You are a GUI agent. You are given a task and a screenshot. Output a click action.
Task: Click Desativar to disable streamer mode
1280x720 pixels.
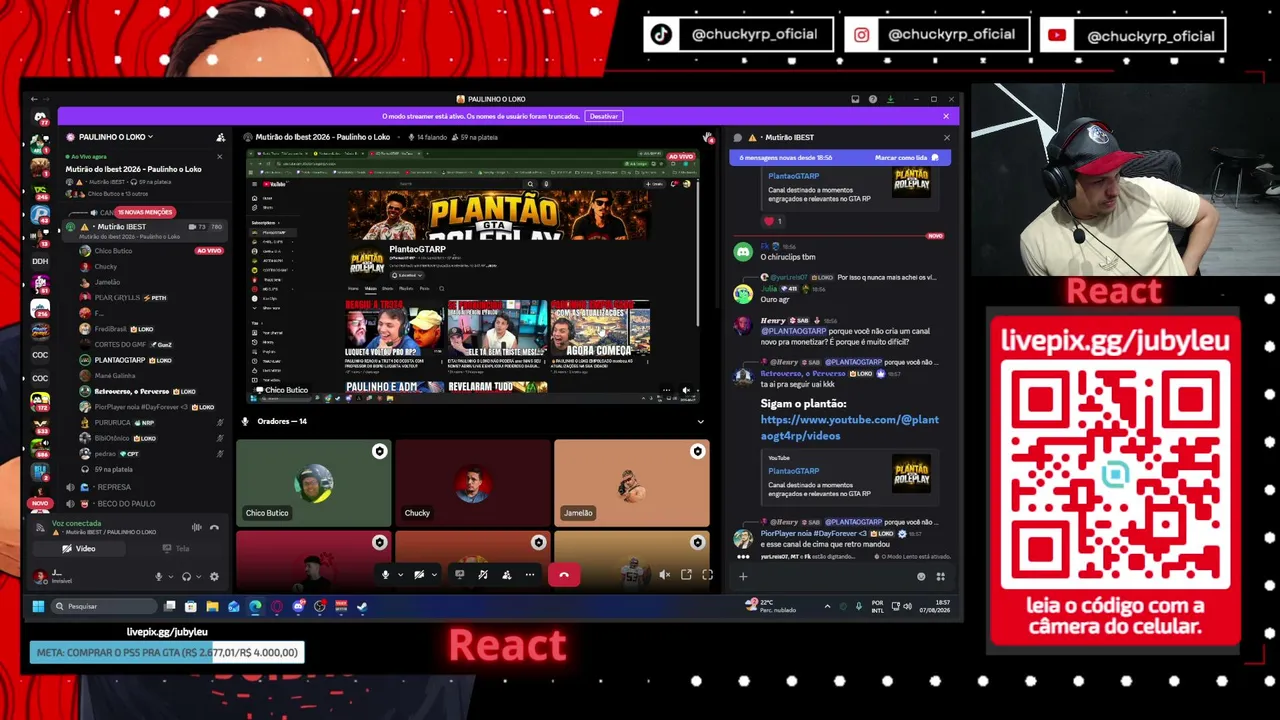tap(604, 116)
